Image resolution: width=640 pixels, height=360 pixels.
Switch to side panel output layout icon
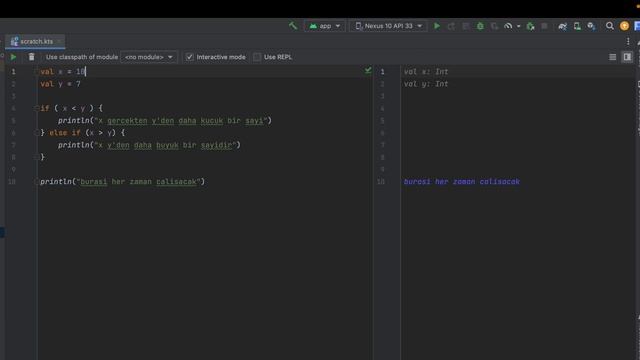coord(627,57)
